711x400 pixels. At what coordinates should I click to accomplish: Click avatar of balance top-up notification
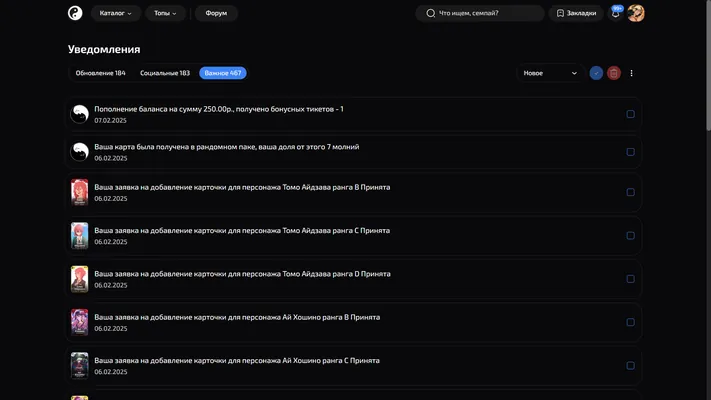[79, 114]
